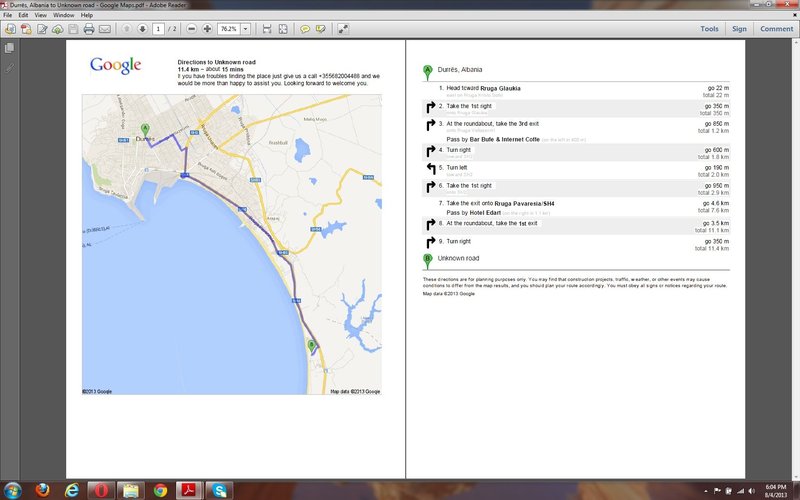Screen dimensions: 800x500
Task: Click the 76.2% zoom value field
Action: coord(229,29)
